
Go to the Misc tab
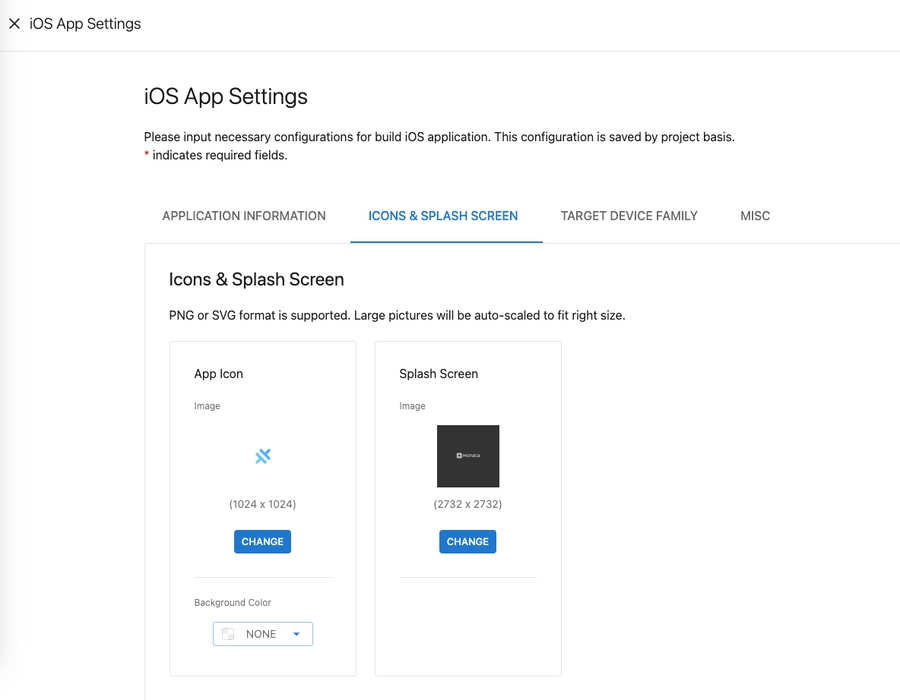pyautogui.click(x=755, y=216)
